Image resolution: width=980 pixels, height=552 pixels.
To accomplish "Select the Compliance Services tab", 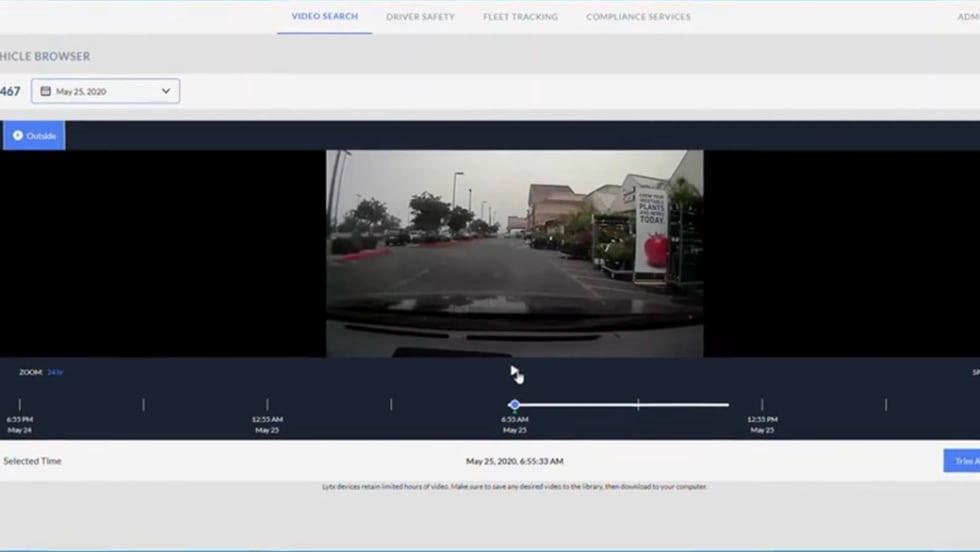I will pos(638,17).
